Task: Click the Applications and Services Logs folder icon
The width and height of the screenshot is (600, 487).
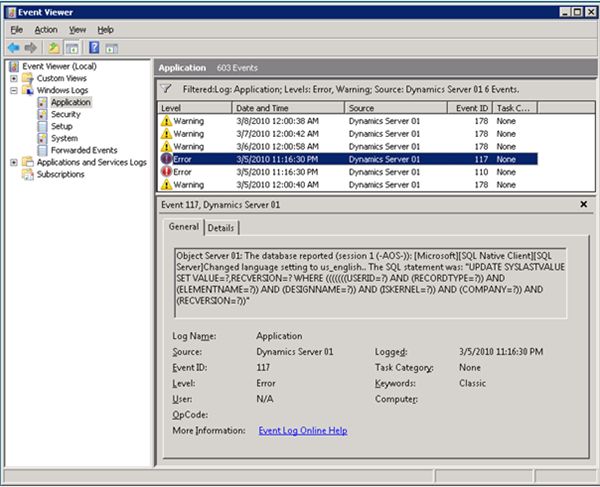Action: (28, 162)
